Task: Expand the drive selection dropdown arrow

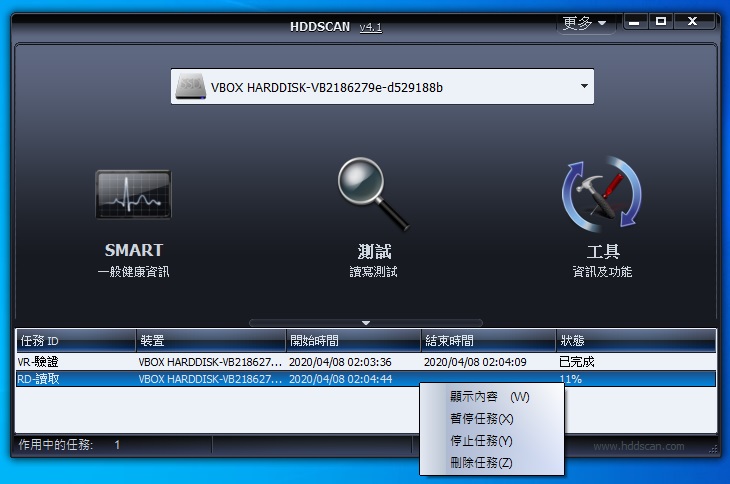Action: click(x=584, y=86)
